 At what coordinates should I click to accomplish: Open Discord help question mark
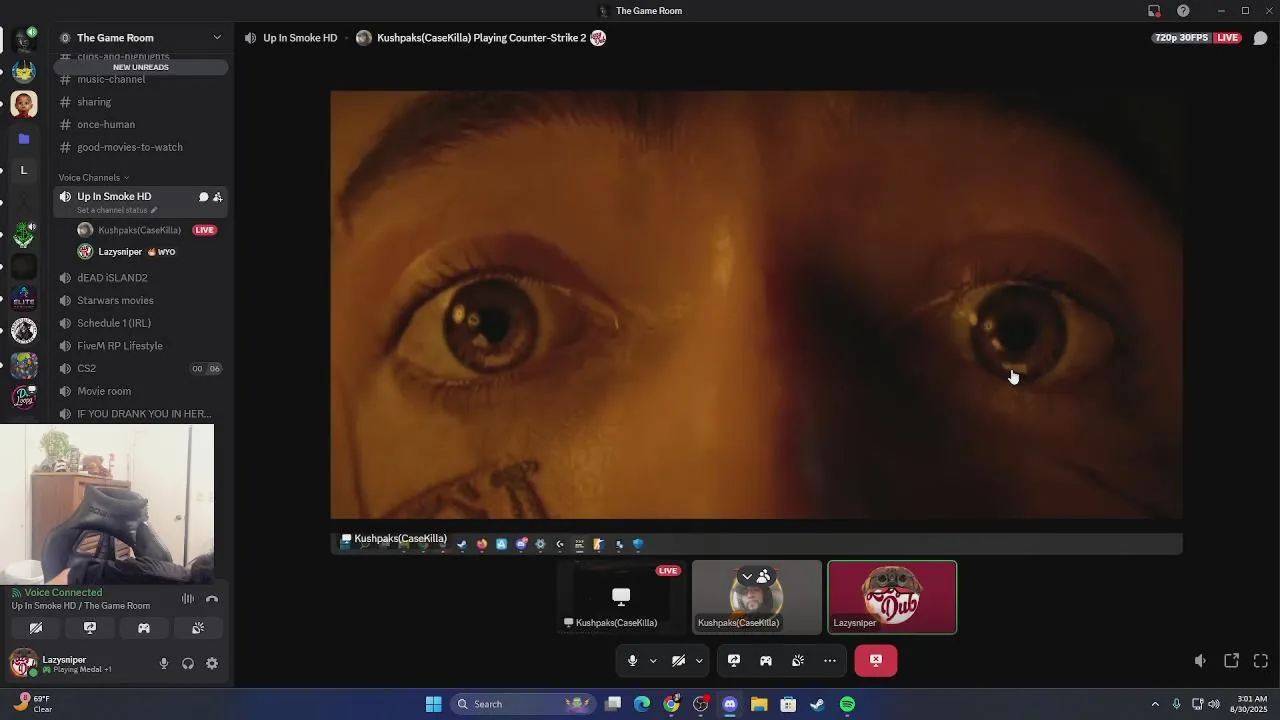point(1184,11)
